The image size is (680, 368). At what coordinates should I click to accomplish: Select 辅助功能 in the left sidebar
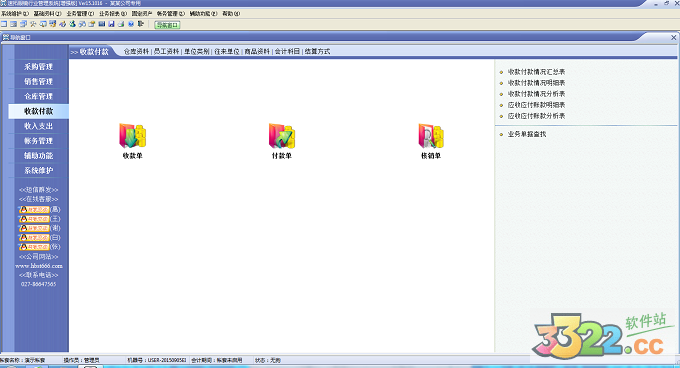tap(39, 156)
